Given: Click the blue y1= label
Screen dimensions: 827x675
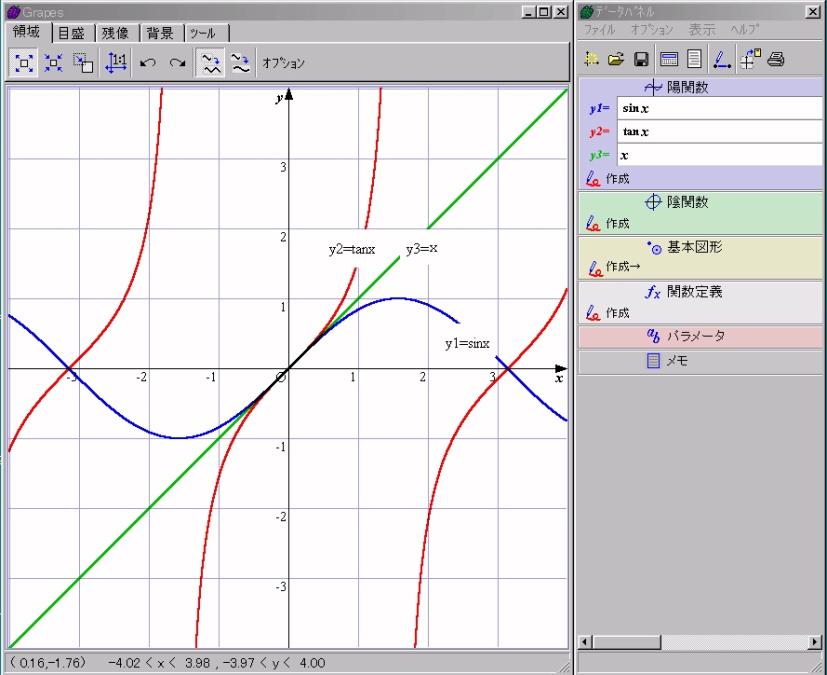Looking at the screenshot, I should (x=600, y=109).
